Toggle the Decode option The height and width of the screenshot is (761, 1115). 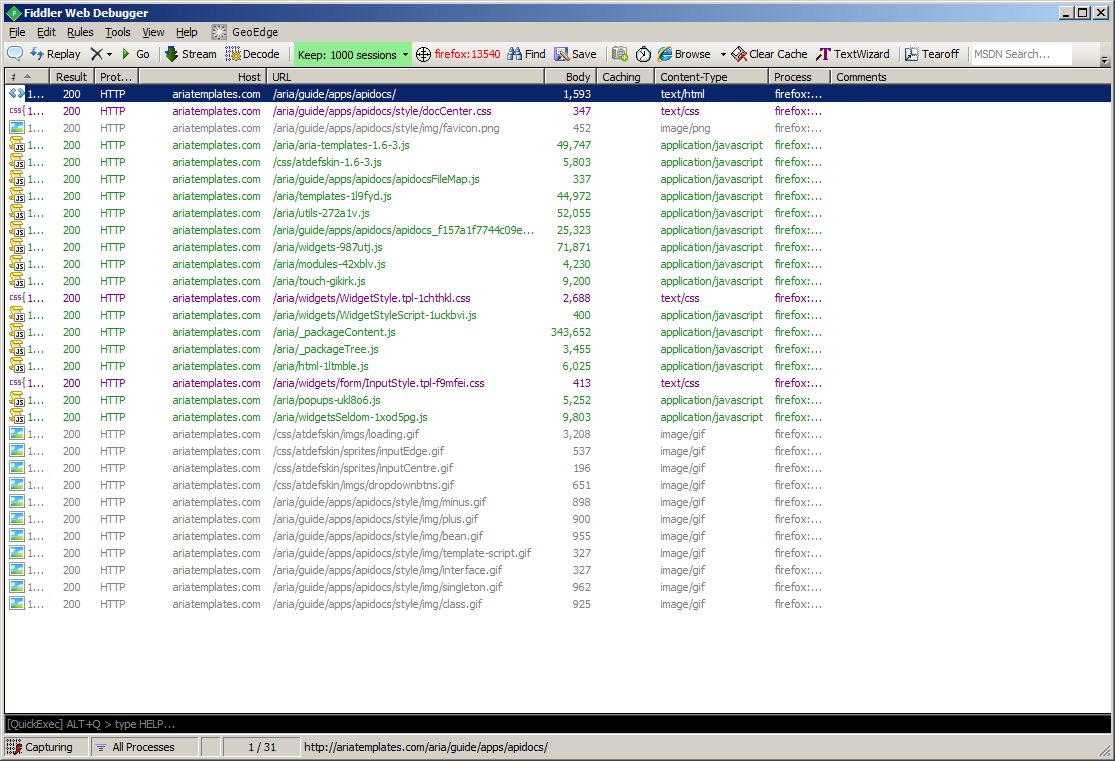(x=252, y=54)
